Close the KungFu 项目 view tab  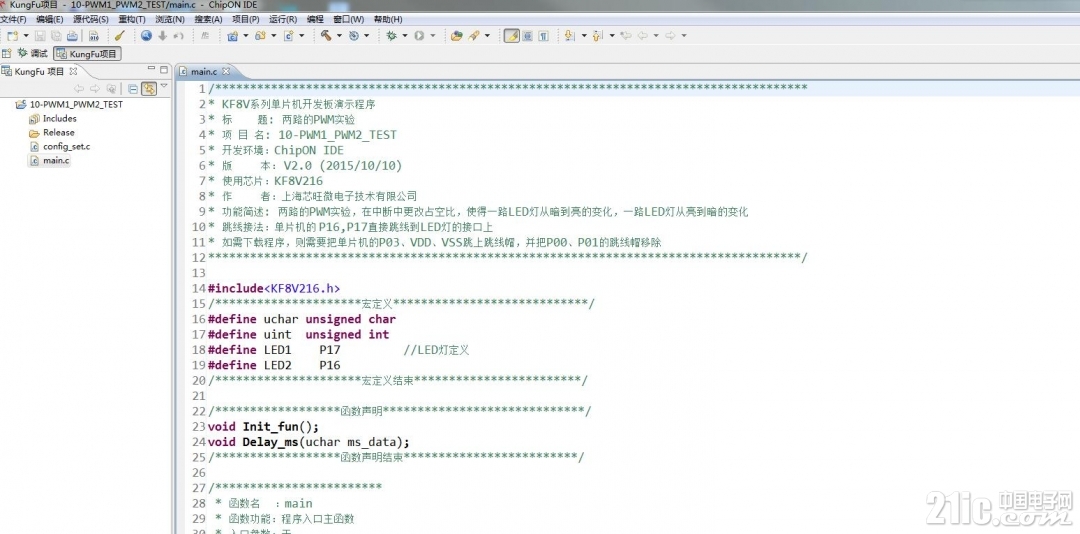click(73, 71)
